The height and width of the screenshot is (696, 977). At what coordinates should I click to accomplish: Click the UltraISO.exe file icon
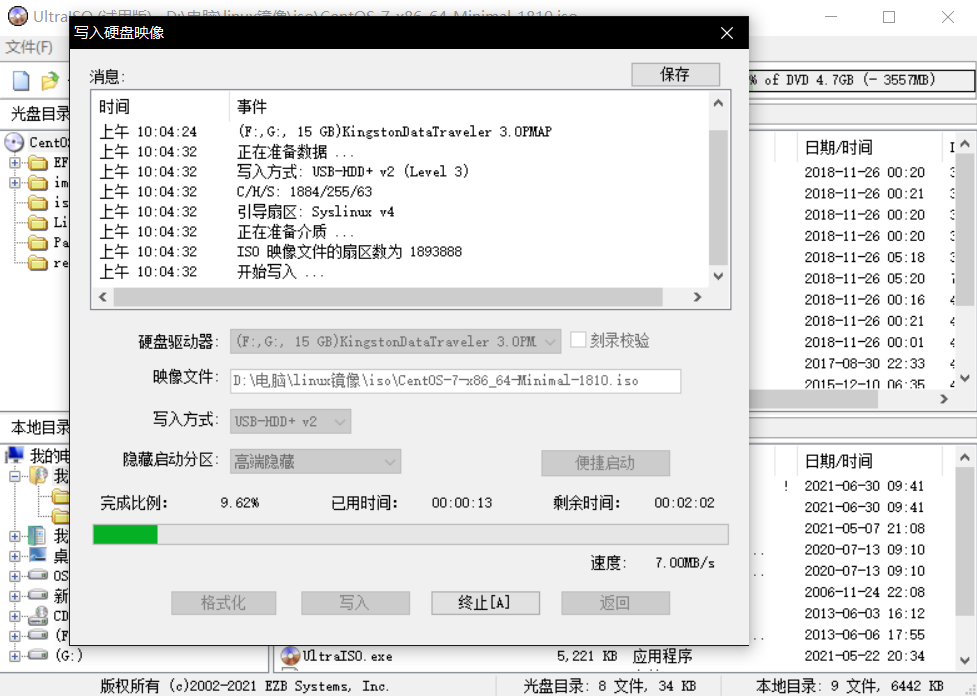click(x=290, y=656)
